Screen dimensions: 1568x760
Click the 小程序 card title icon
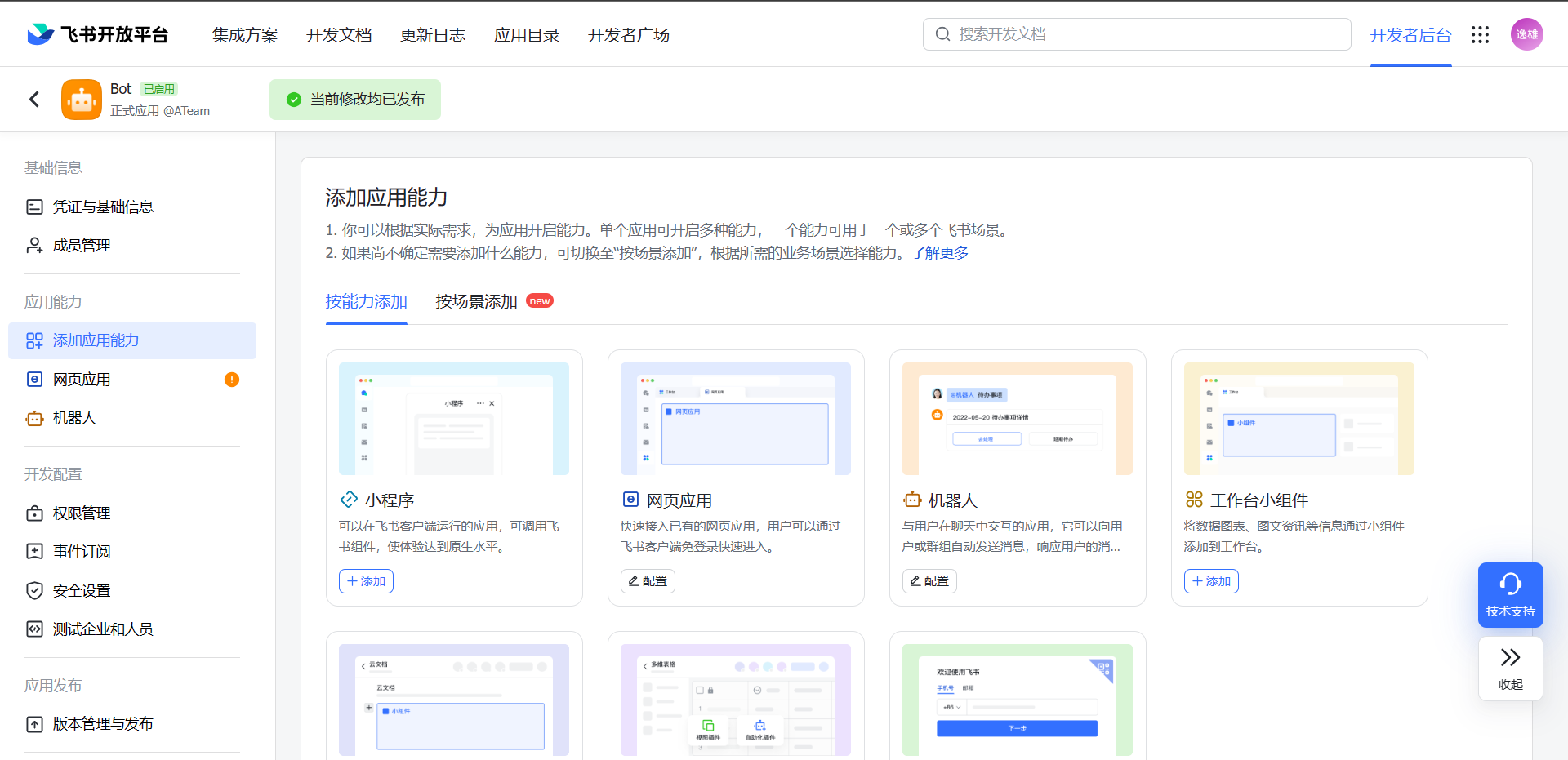349,500
